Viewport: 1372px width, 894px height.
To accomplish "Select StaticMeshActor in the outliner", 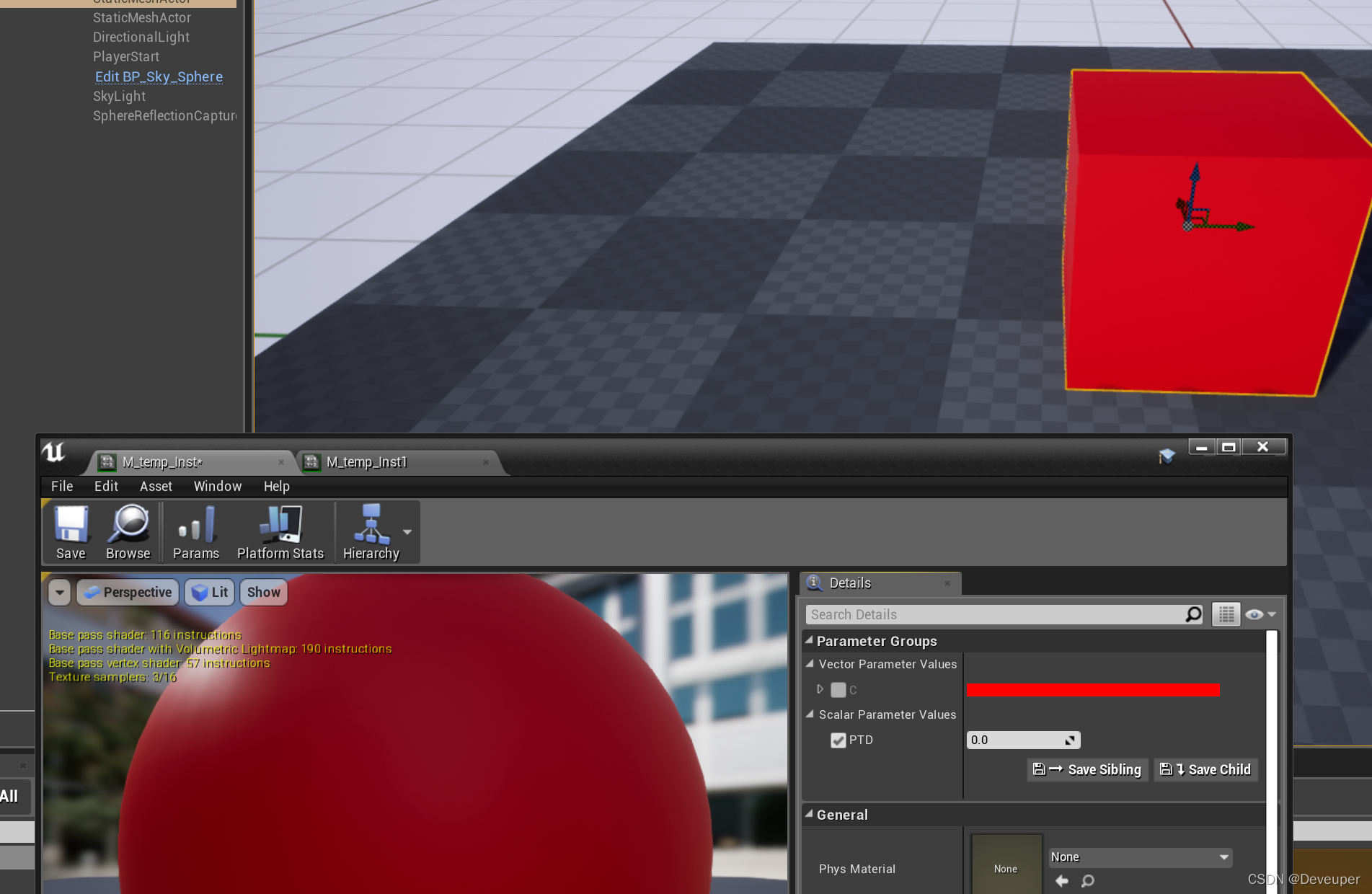I will [x=142, y=17].
